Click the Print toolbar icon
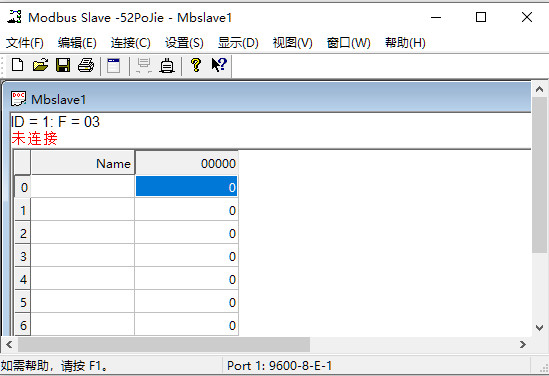This screenshot has width=549, height=376. [x=86, y=65]
